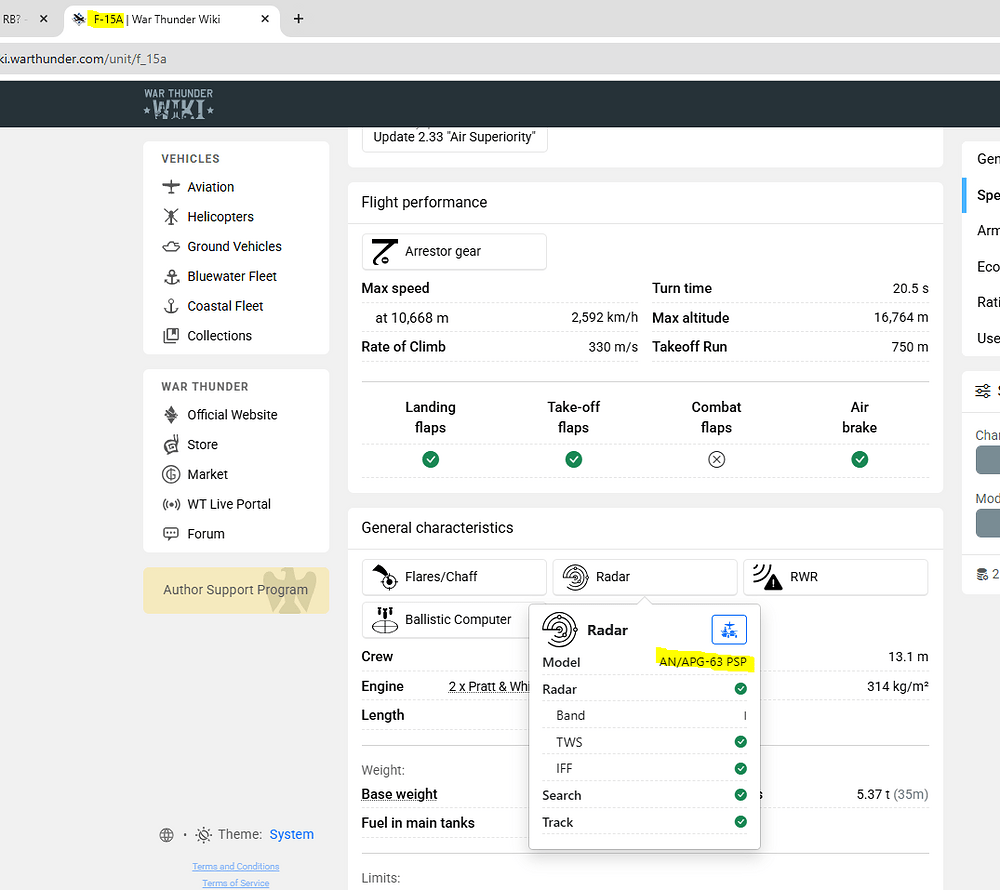This screenshot has height=890, width=1000.
Task: Open the Market link
Action: [207, 474]
